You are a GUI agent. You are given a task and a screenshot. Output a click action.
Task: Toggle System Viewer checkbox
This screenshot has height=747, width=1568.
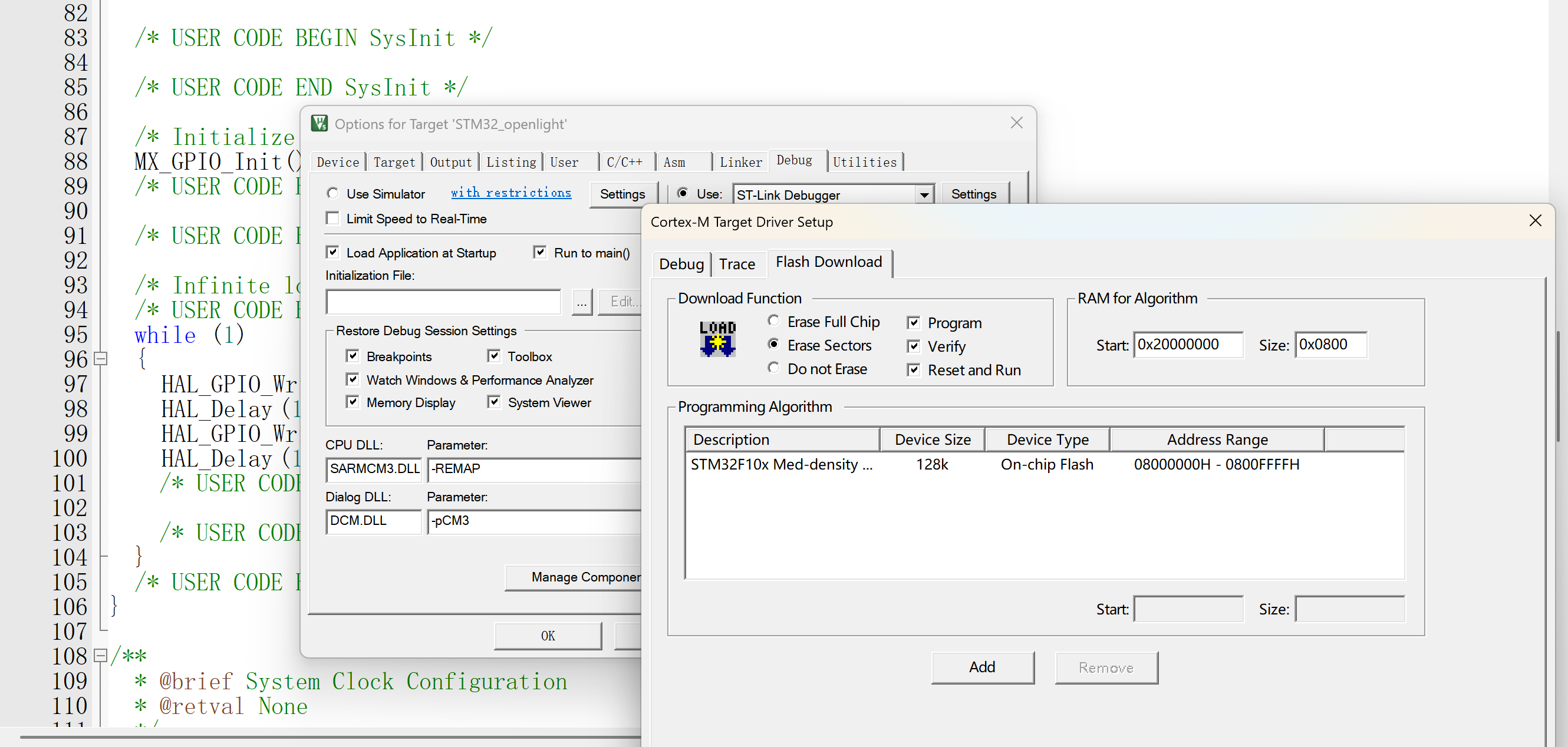493,402
